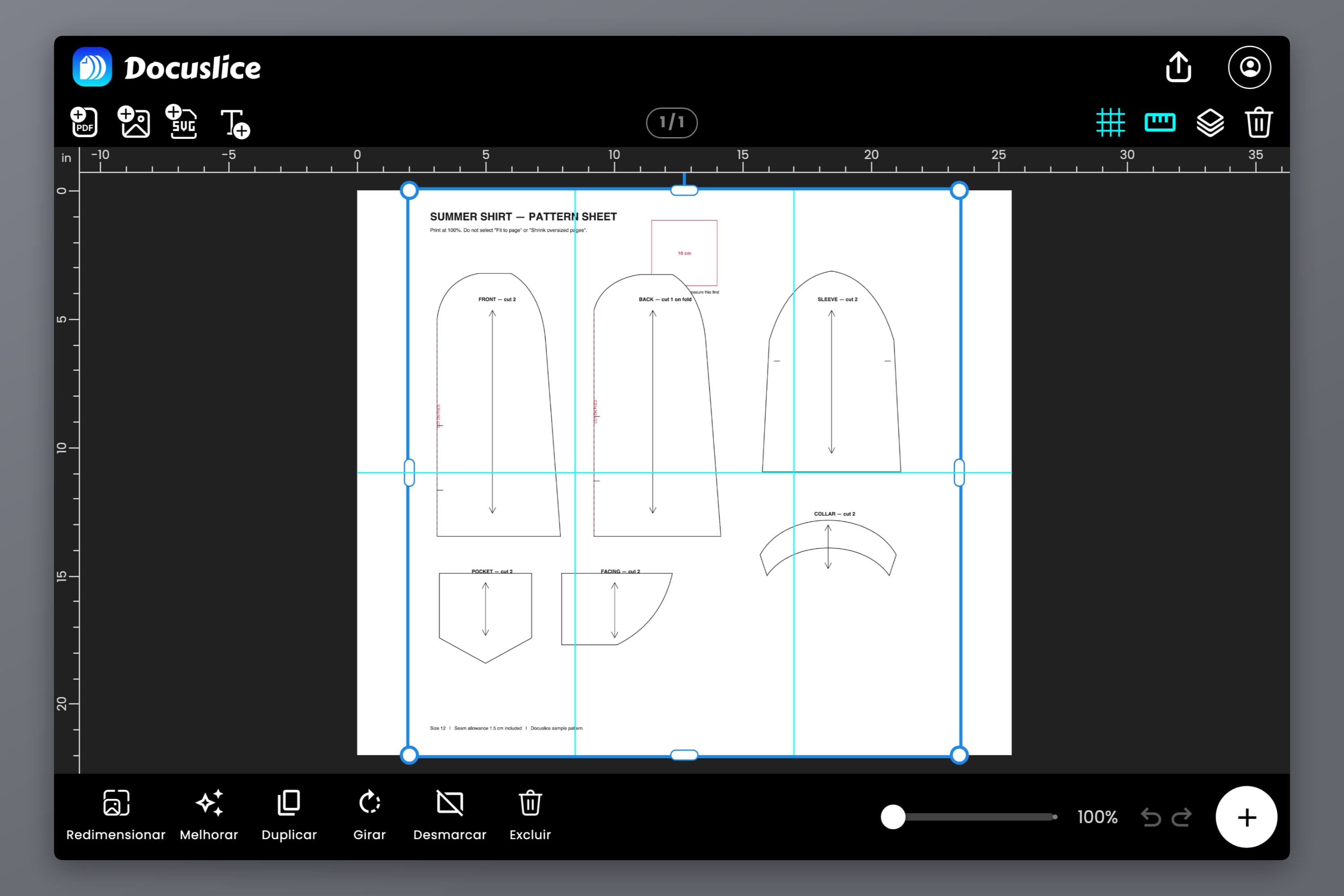Choose Redimensionar in the bottom bar
The image size is (1344, 896).
(x=116, y=815)
